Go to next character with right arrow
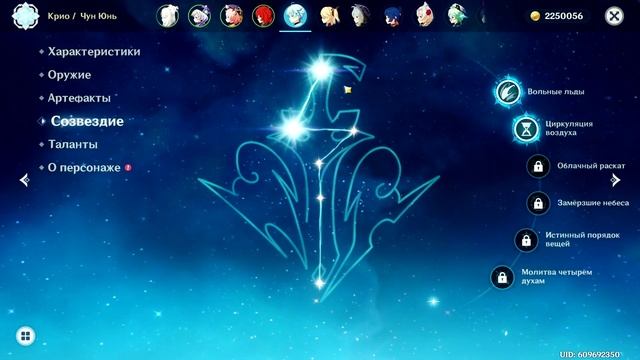 [x=616, y=180]
